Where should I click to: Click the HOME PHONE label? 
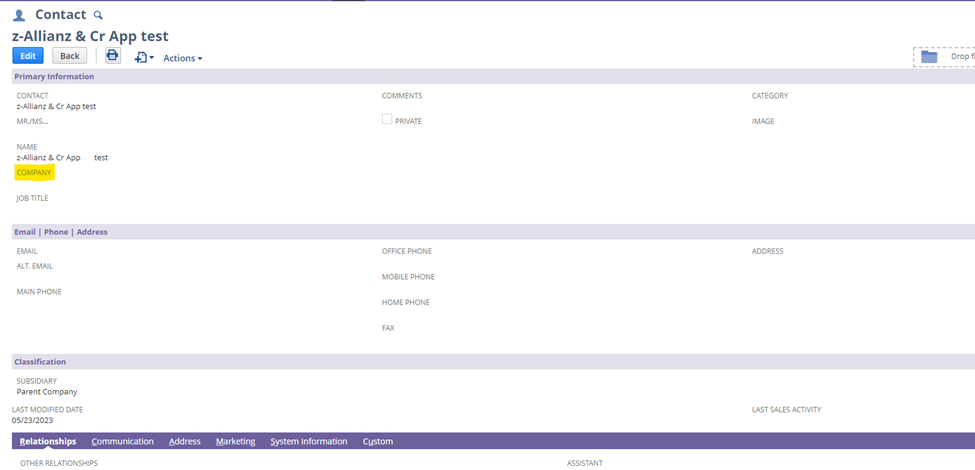pyautogui.click(x=406, y=302)
